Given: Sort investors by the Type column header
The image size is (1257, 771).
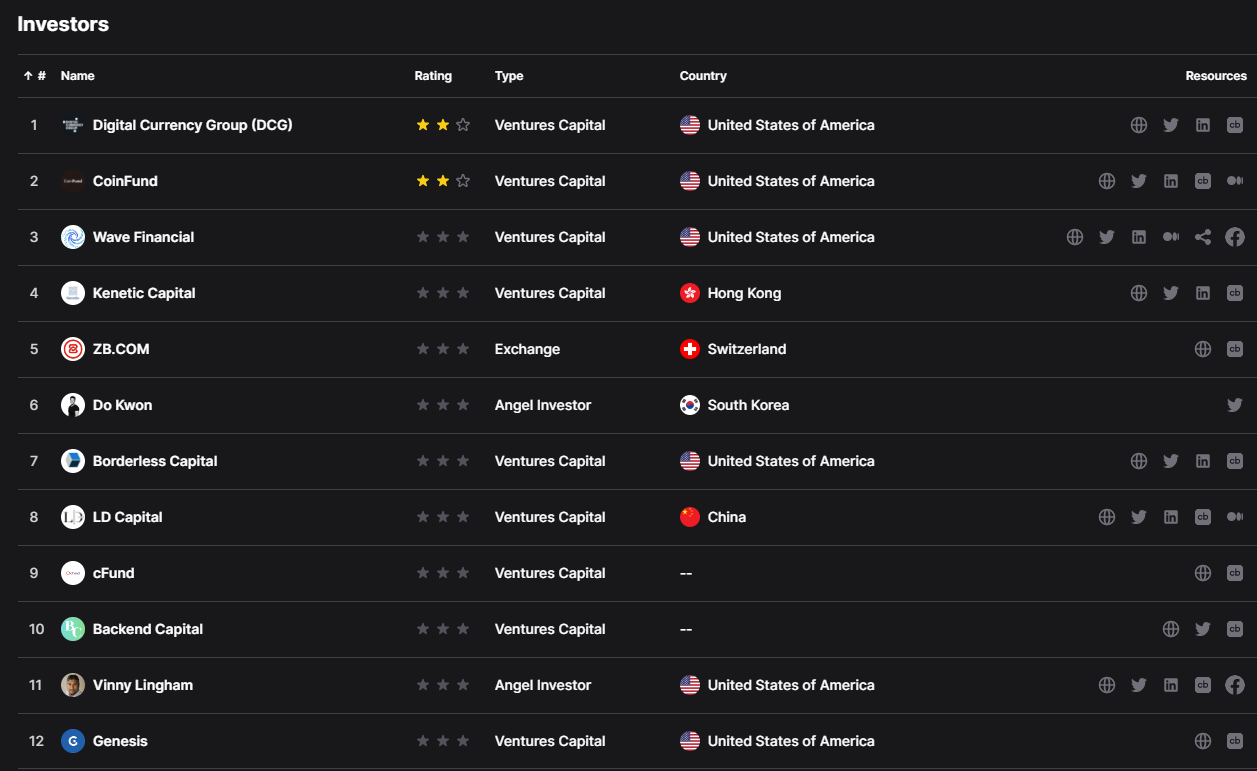Looking at the screenshot, I should (509, 76).
